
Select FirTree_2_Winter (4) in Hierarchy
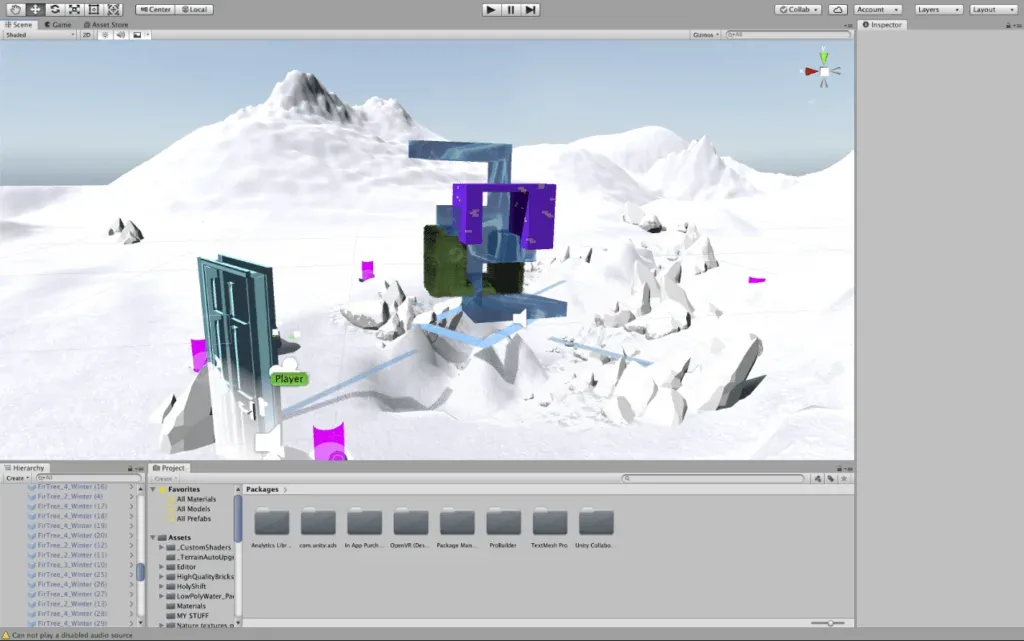[x=70, y=496]
